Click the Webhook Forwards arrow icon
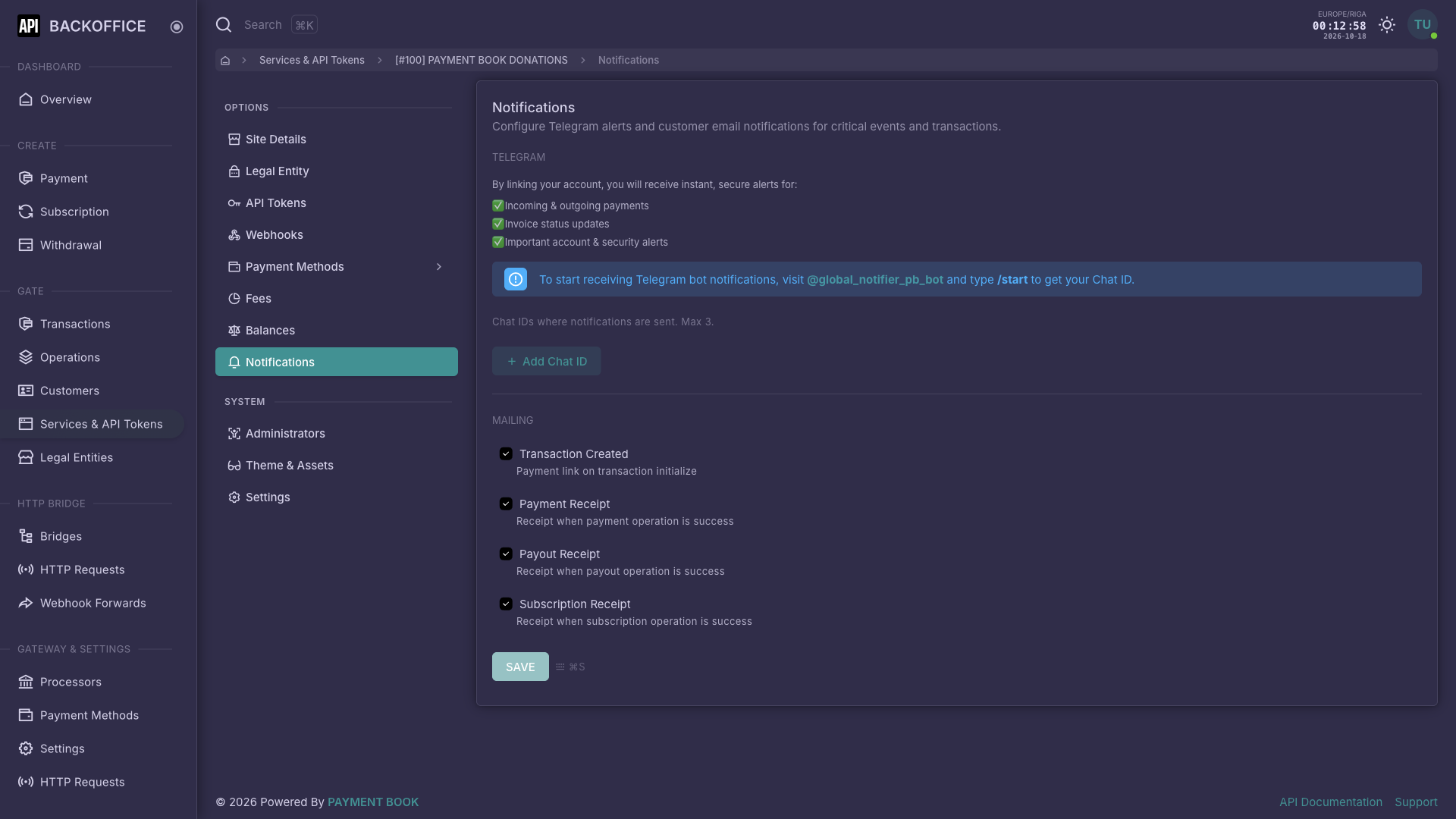The image size is (1456, 819). click(x=26, y=603)
